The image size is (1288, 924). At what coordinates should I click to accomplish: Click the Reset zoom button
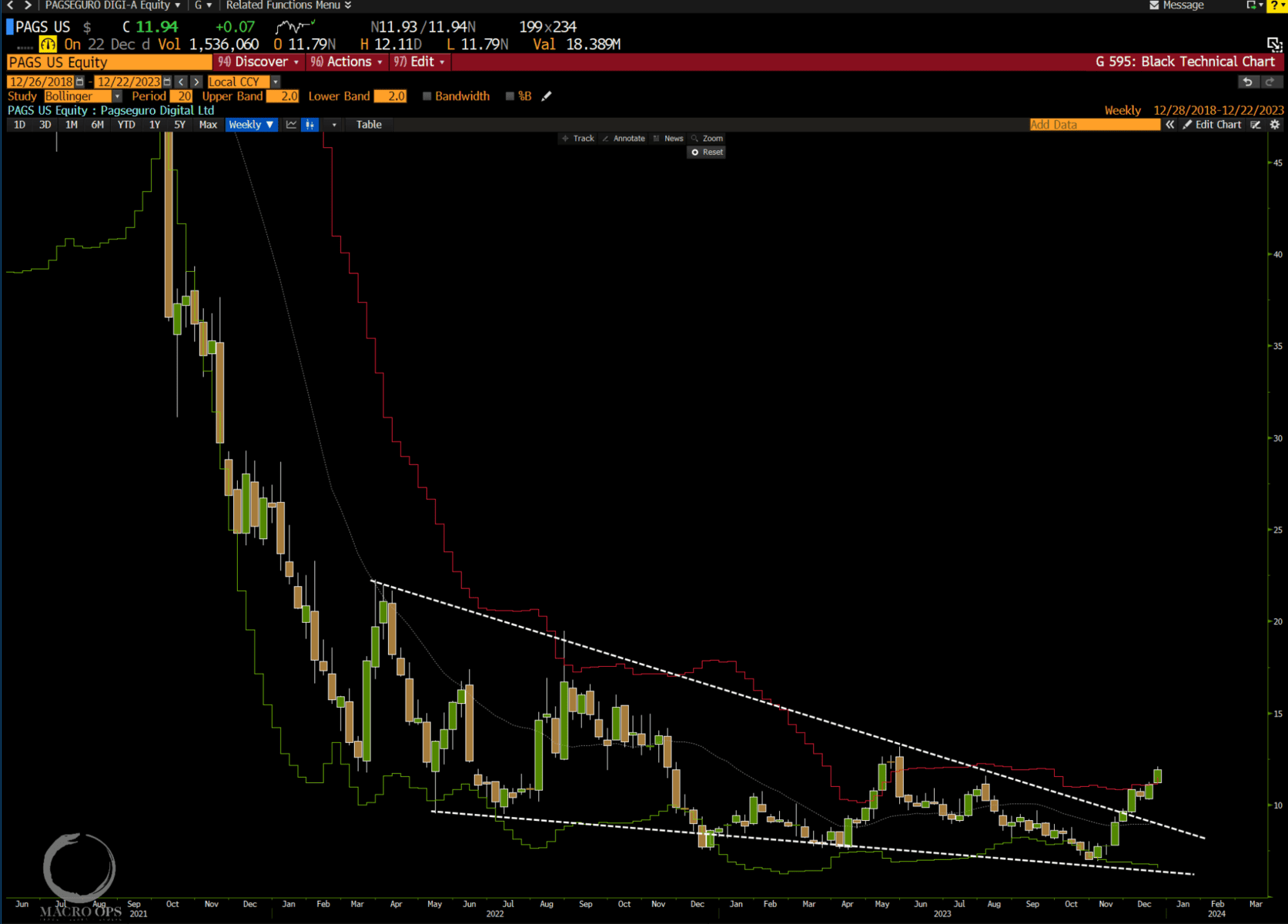707,152
